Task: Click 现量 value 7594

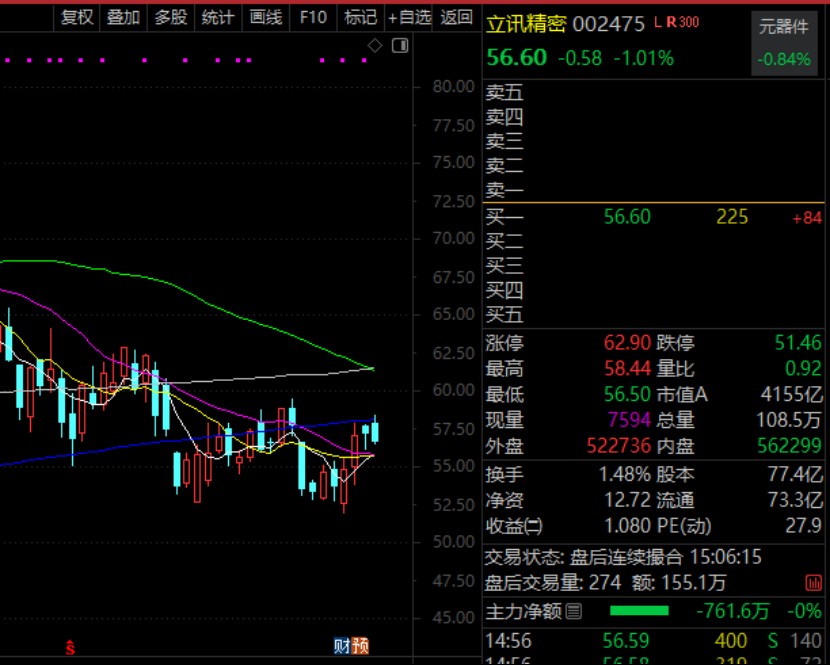Action: coord(629,420)
